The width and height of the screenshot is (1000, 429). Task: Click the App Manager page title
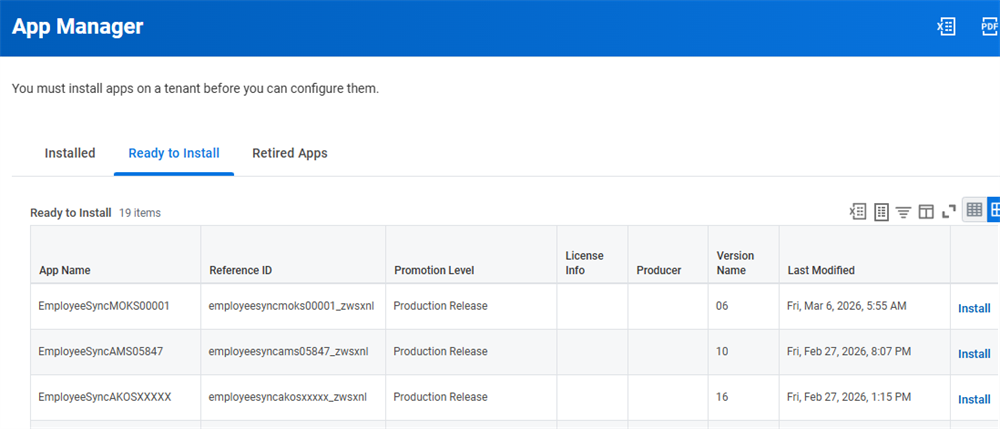(x=77, y=27)
